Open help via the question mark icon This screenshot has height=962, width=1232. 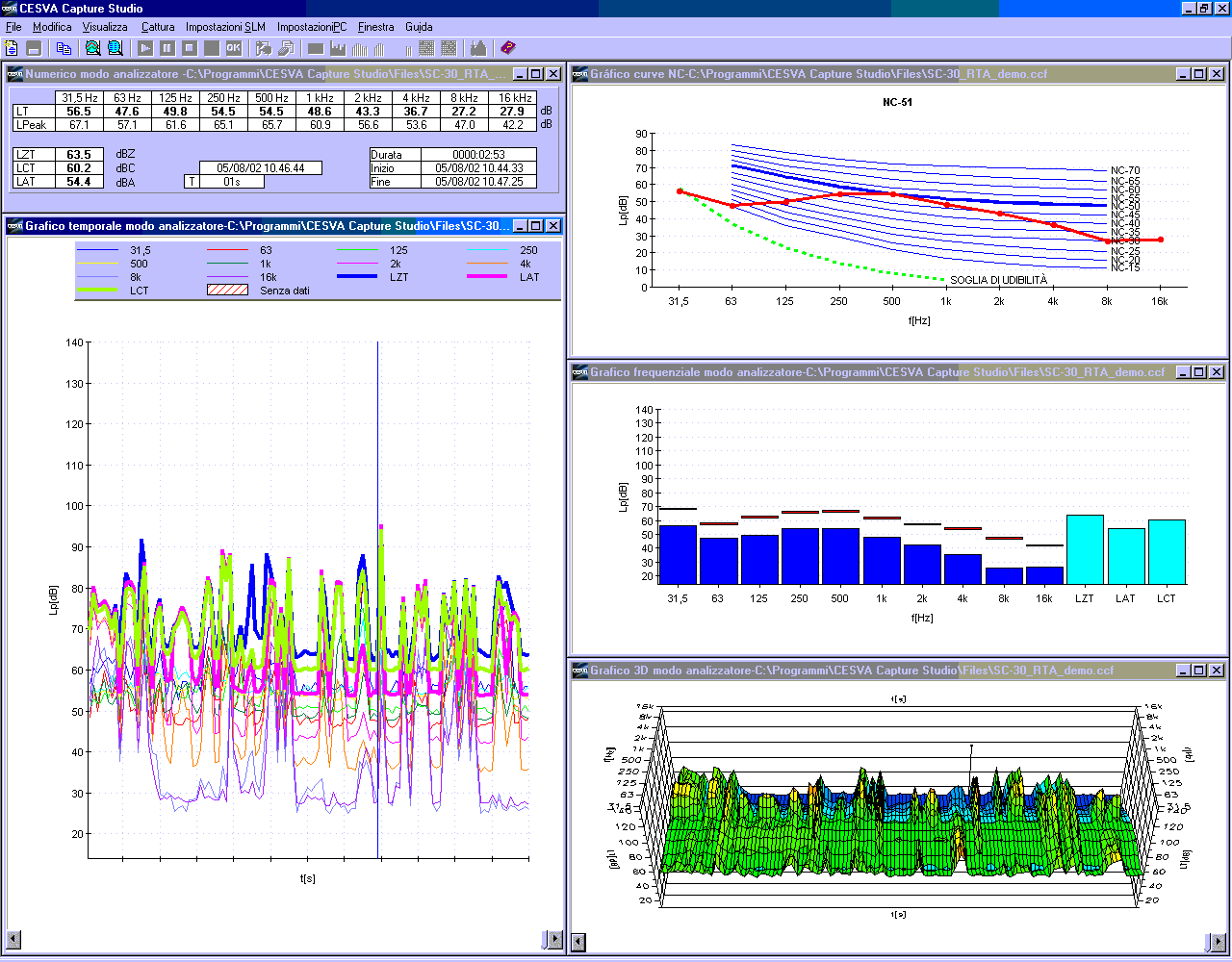[505, 48]
